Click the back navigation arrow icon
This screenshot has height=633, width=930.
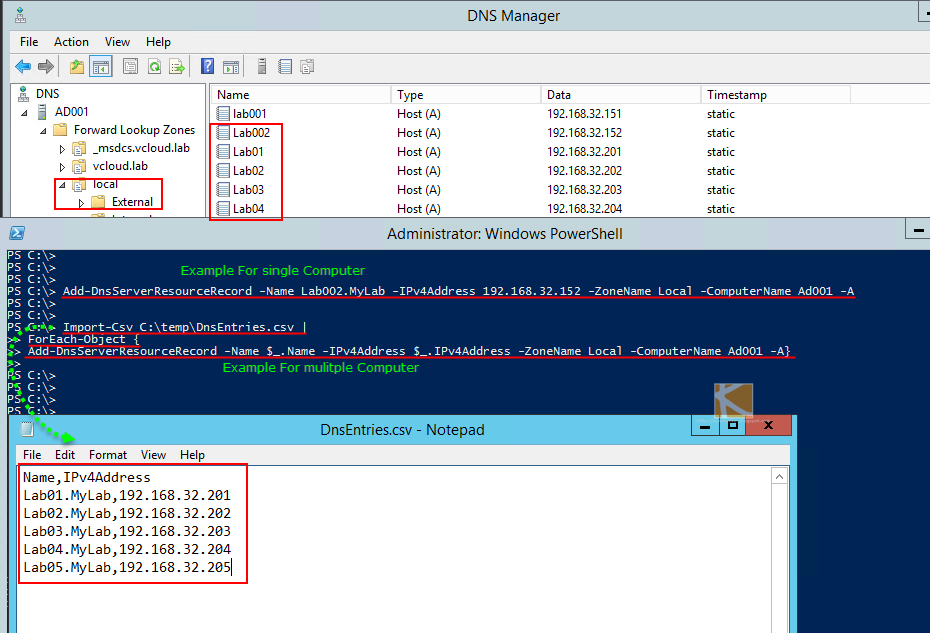coord(22,66)
